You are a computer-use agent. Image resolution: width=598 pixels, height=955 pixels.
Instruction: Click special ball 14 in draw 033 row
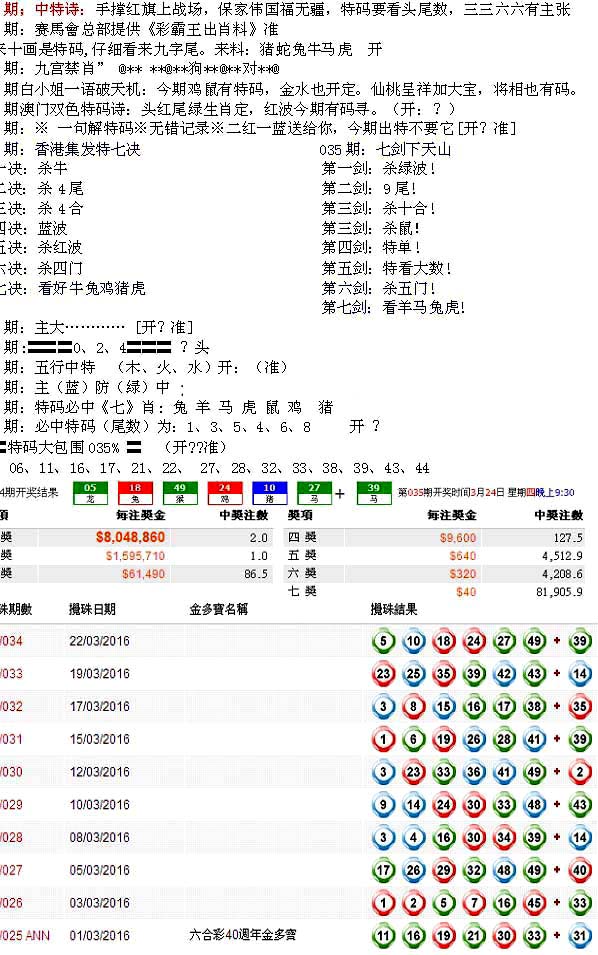tap(580, 674)
